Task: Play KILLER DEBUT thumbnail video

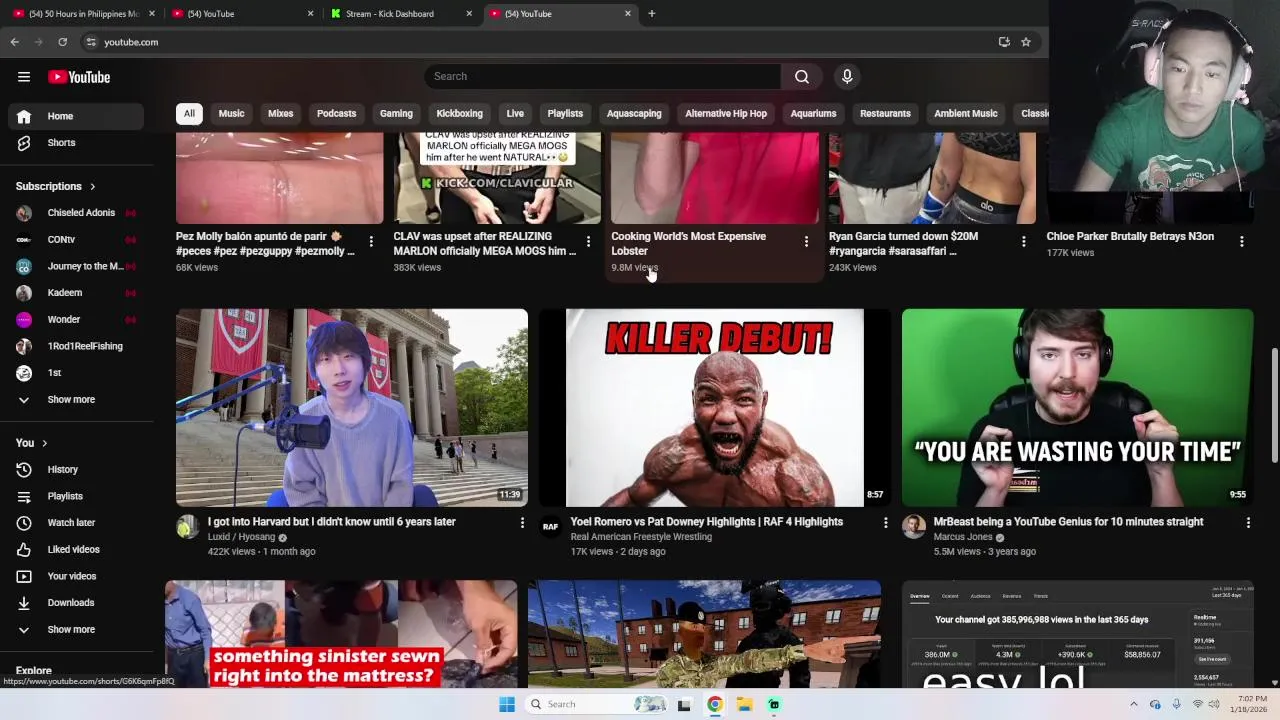Action: point(714,407)
